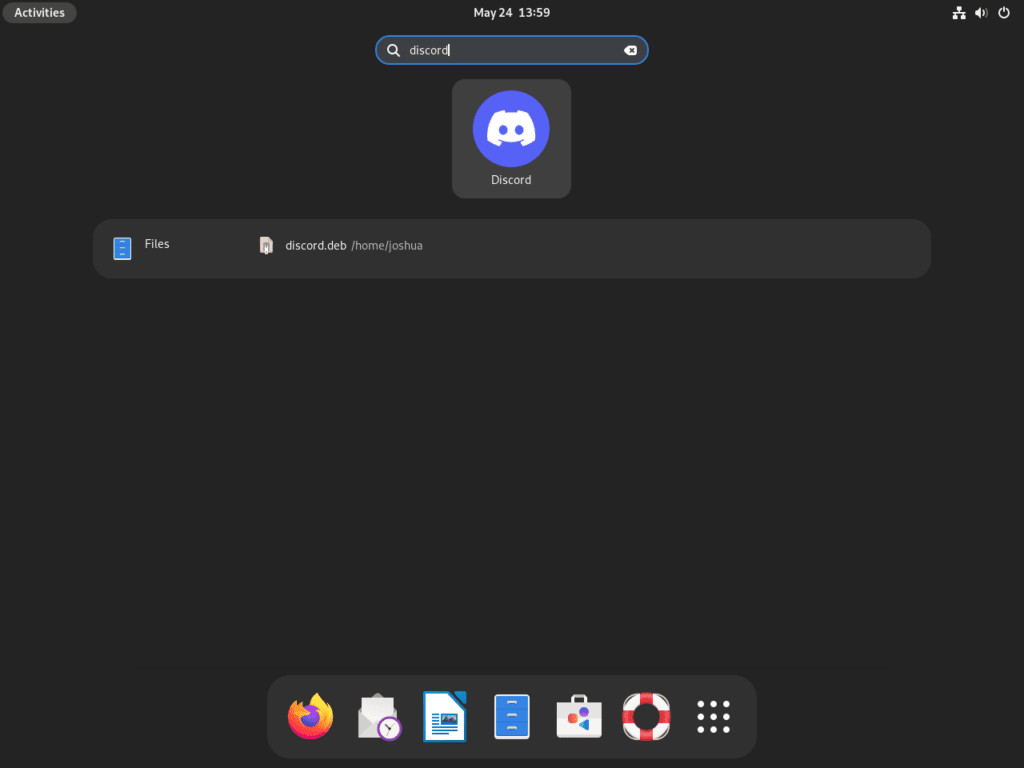Open the Files app in the dock

(511, 716)
